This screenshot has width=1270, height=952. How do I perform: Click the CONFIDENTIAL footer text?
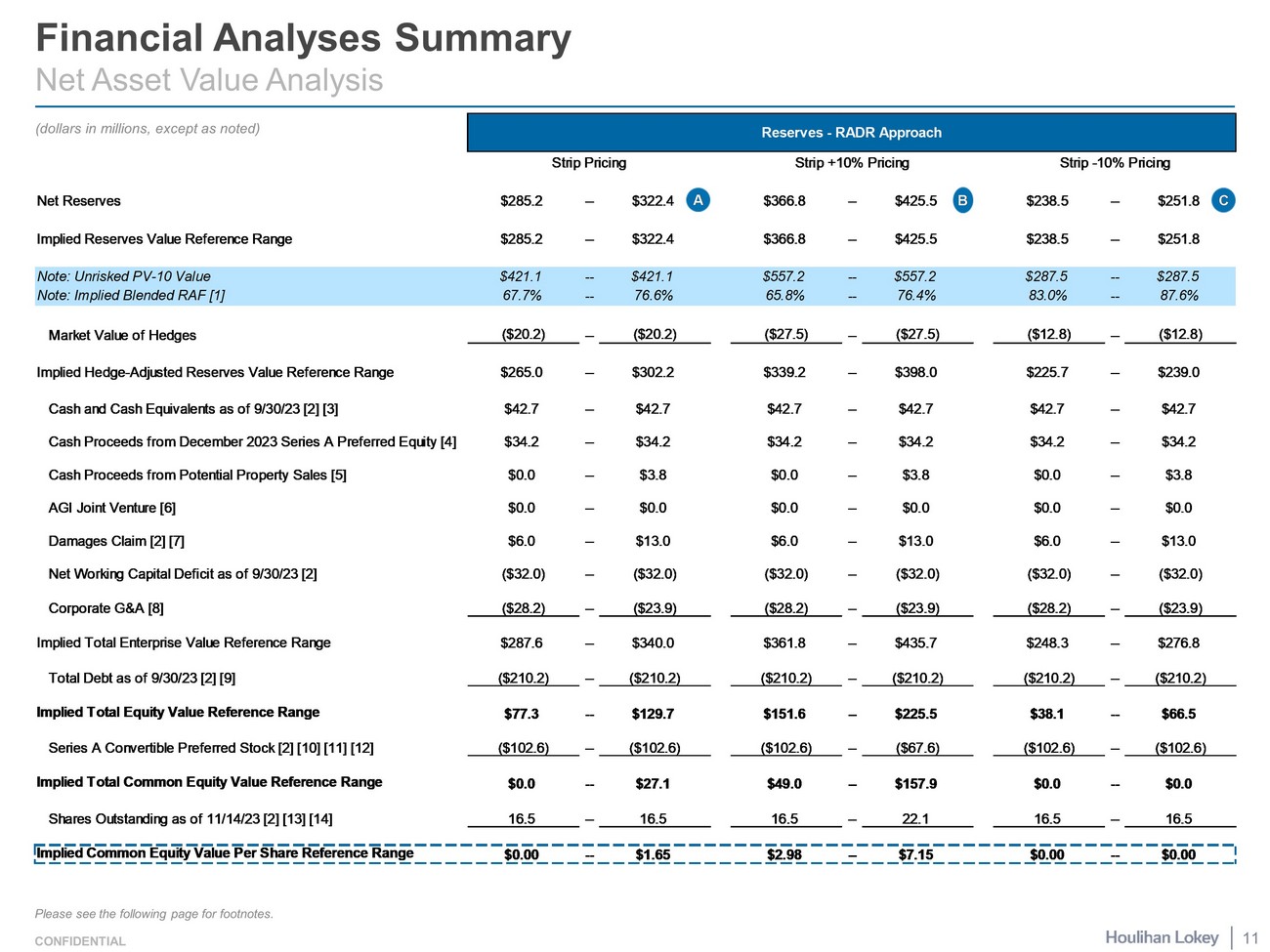click(x=80, y=941)
